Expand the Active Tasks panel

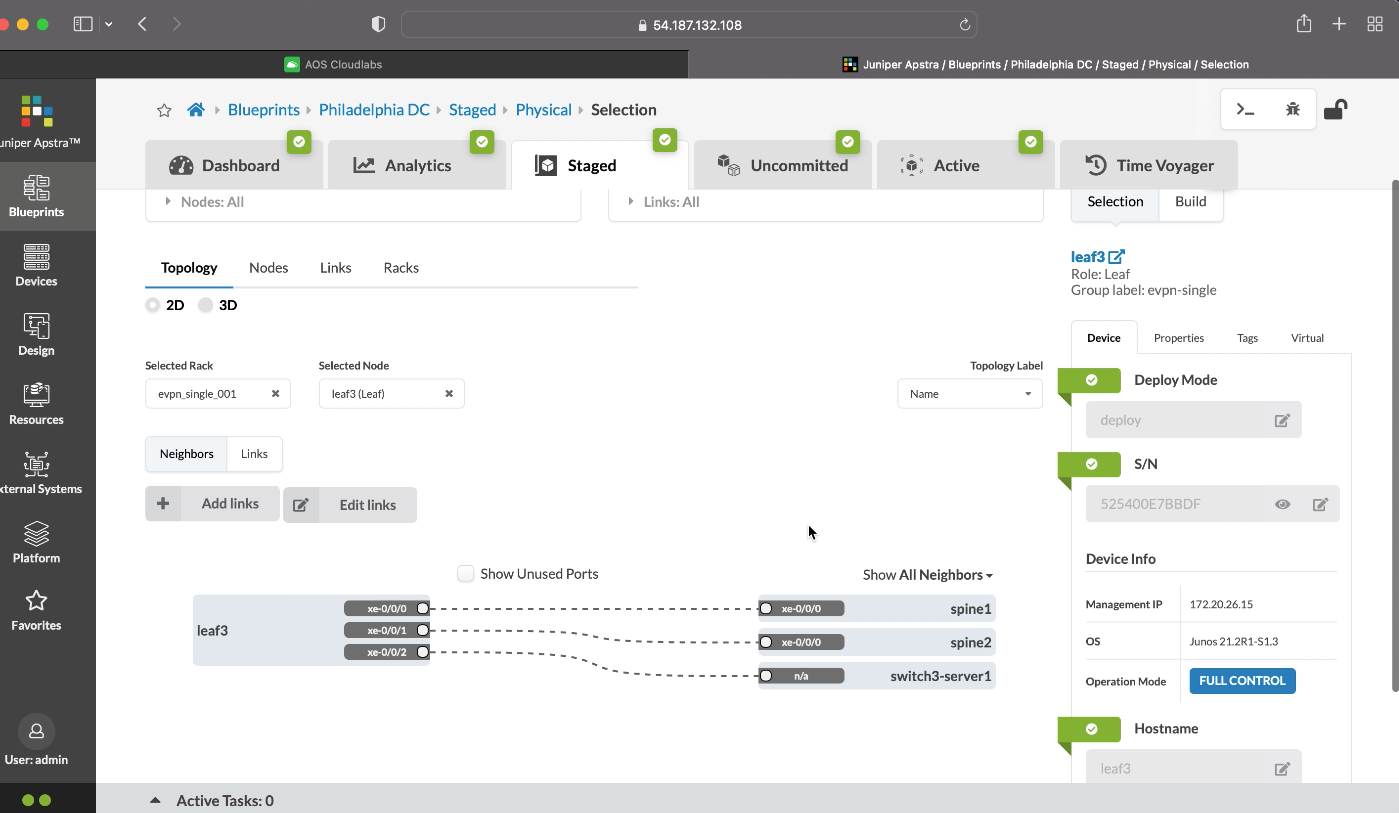pyautogui.click(x=155, y=801)
